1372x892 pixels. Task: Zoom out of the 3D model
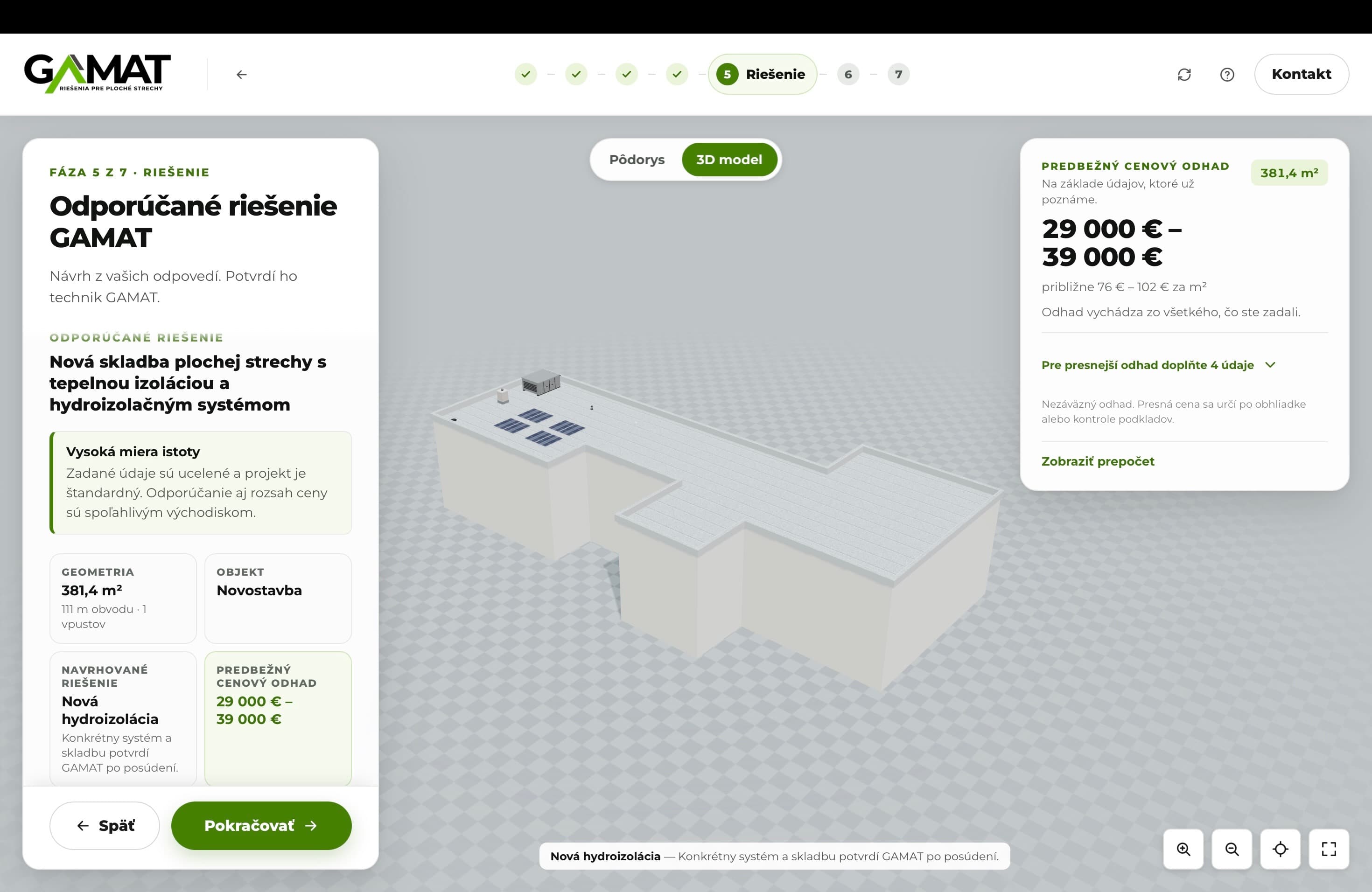(1232, 849)
